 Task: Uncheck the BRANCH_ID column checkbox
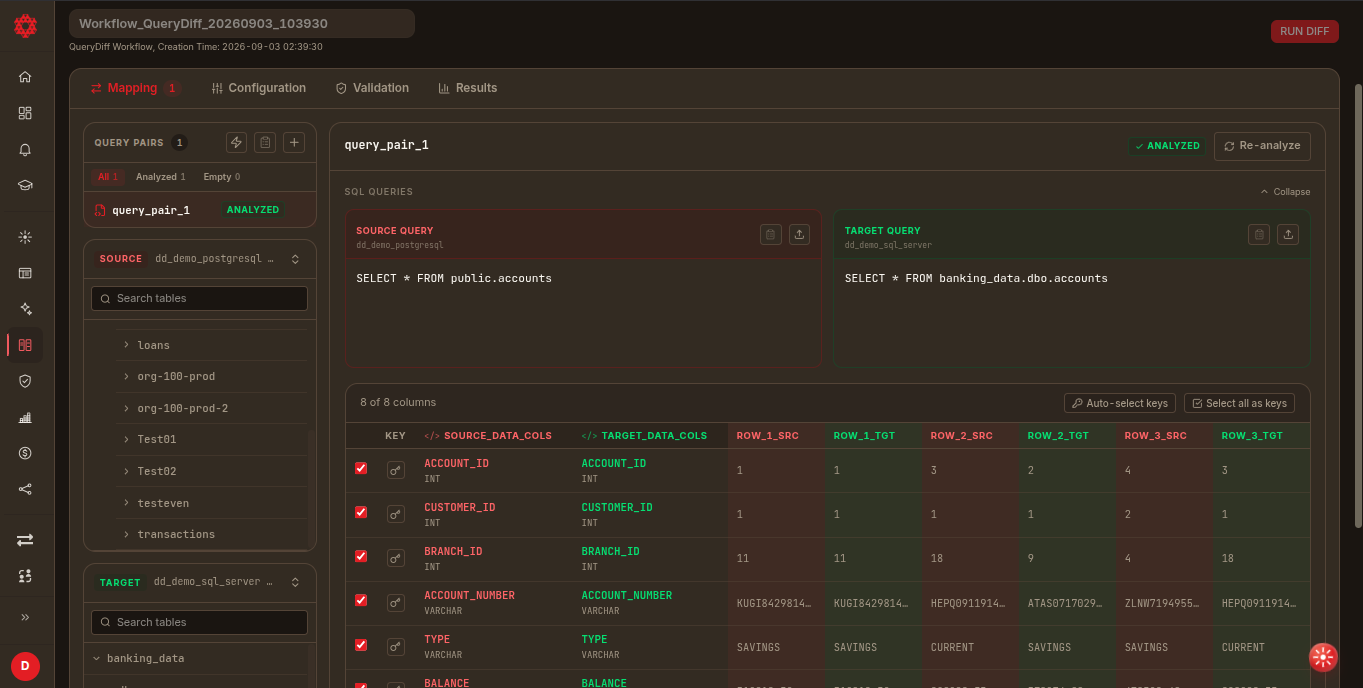tap(361, 556)
